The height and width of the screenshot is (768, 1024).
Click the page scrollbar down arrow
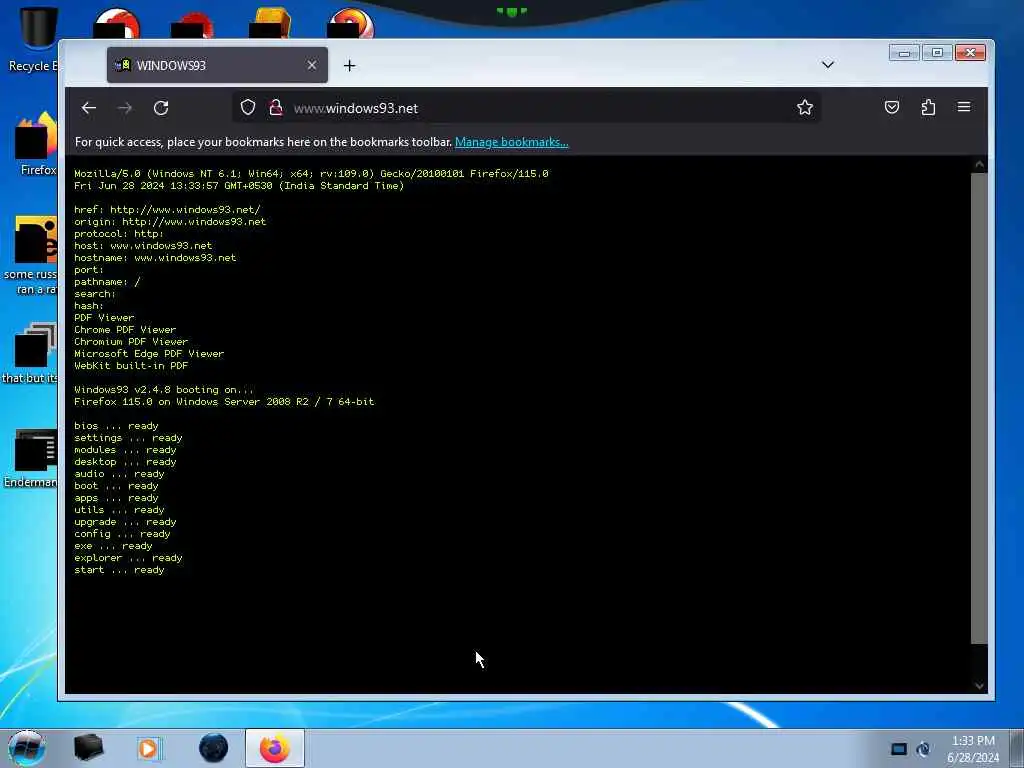tap(979, 685)
